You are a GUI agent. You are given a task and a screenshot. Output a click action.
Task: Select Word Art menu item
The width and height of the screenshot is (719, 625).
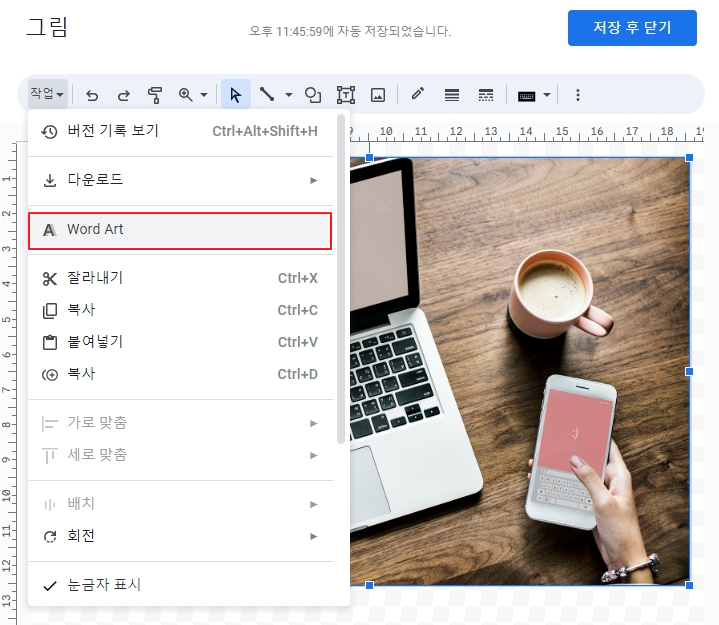click(180, 231)
